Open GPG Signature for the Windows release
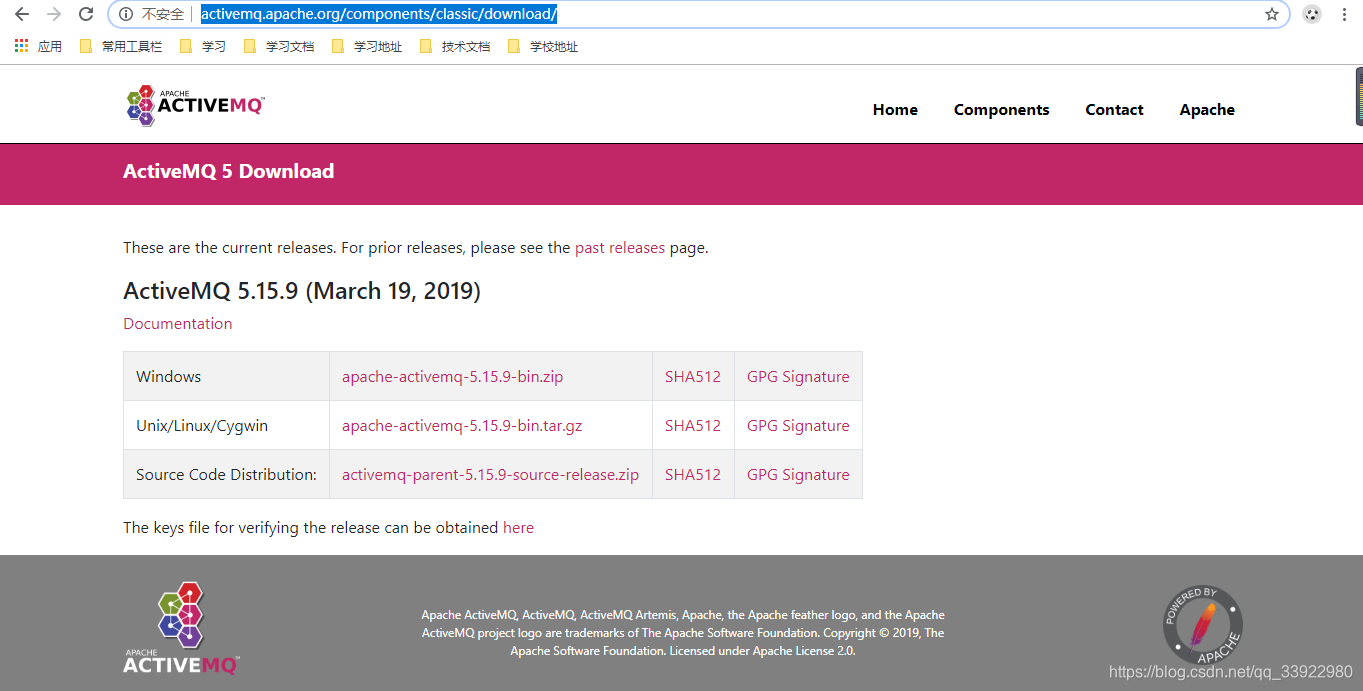1363x691 pixels. 798,377
